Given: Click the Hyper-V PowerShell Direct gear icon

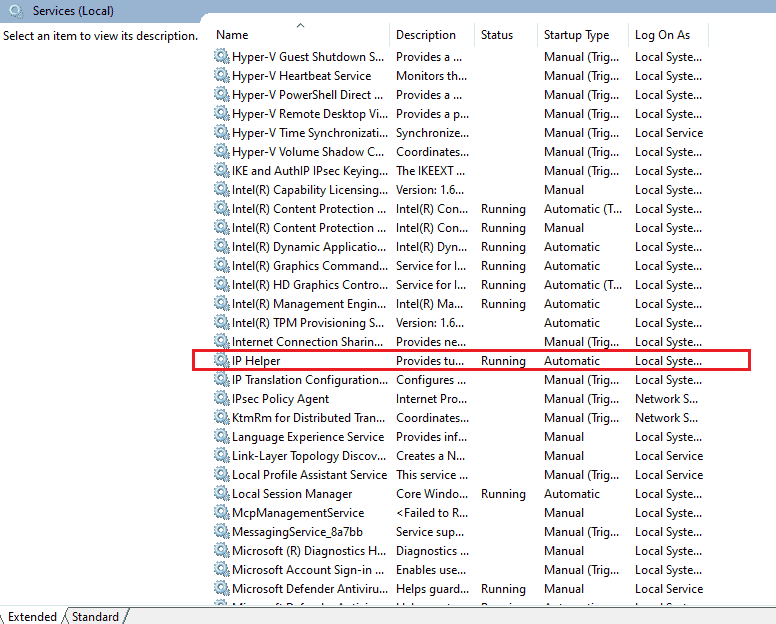Looking at the screenshot, I should pyautogui.click(x=221, y=94).
